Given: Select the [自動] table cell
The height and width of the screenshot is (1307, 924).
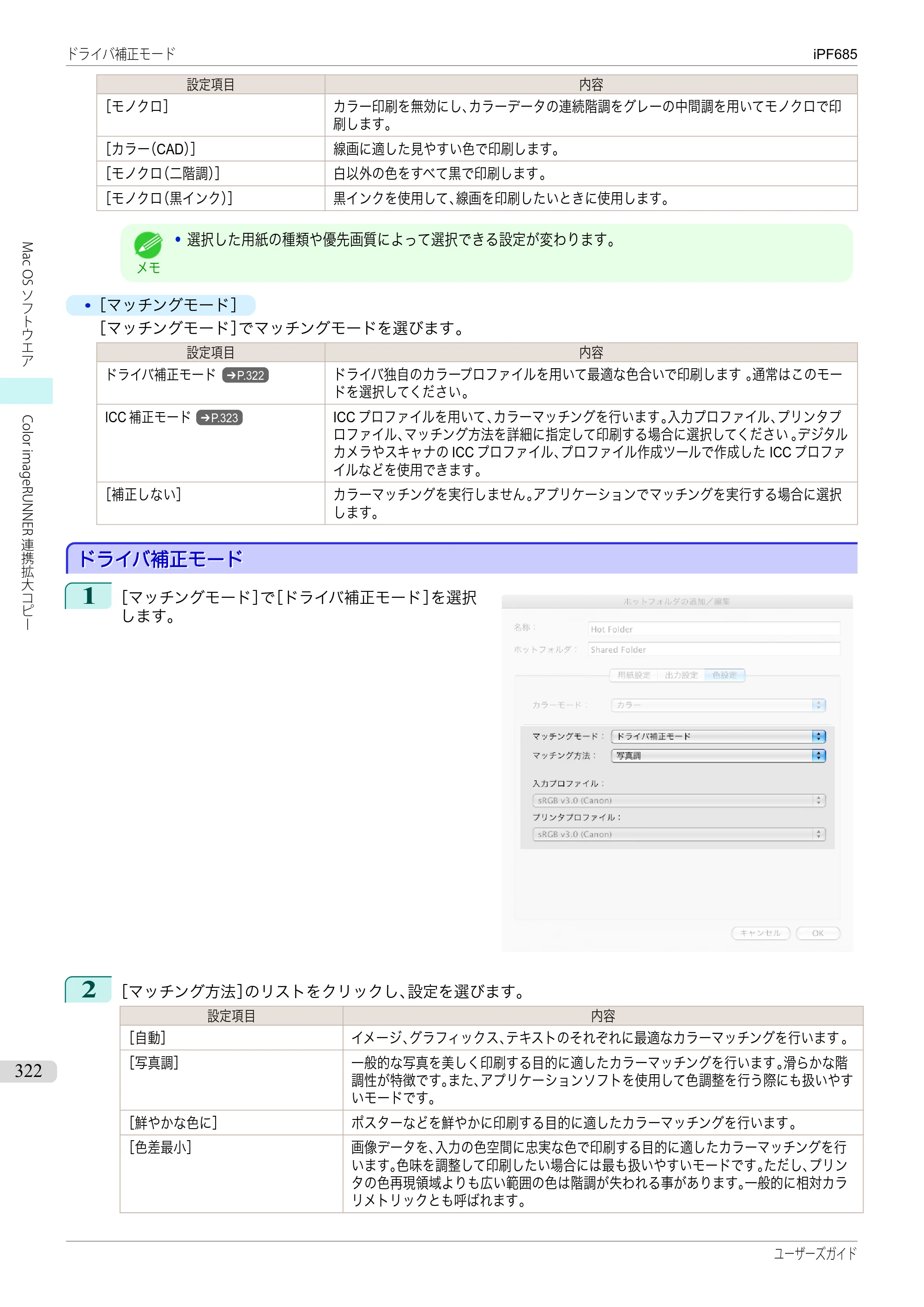Looking at the screenshot, I should 231,1038.
